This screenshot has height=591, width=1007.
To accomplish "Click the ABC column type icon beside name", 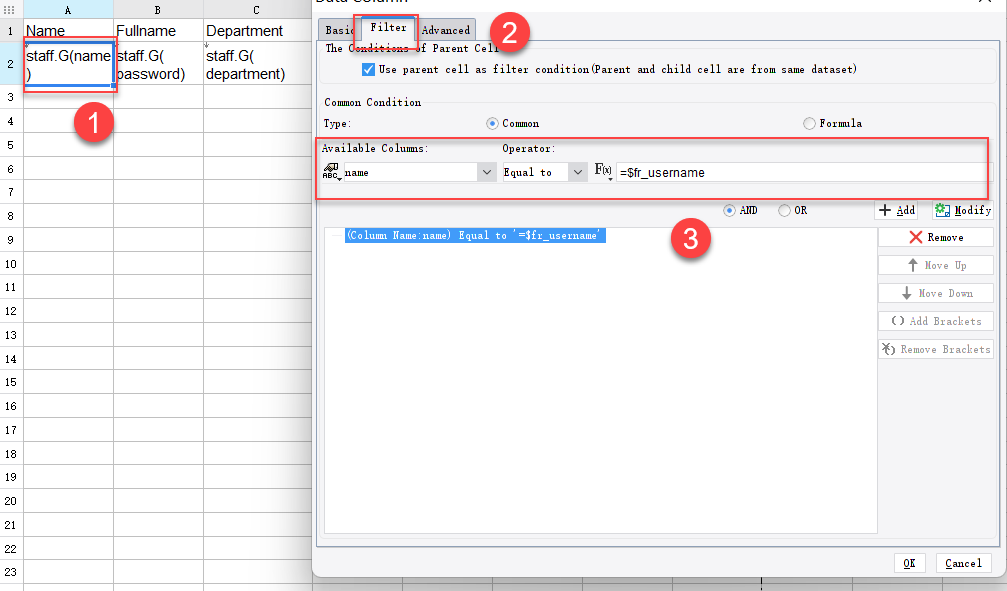I will (x=330, y=171).
